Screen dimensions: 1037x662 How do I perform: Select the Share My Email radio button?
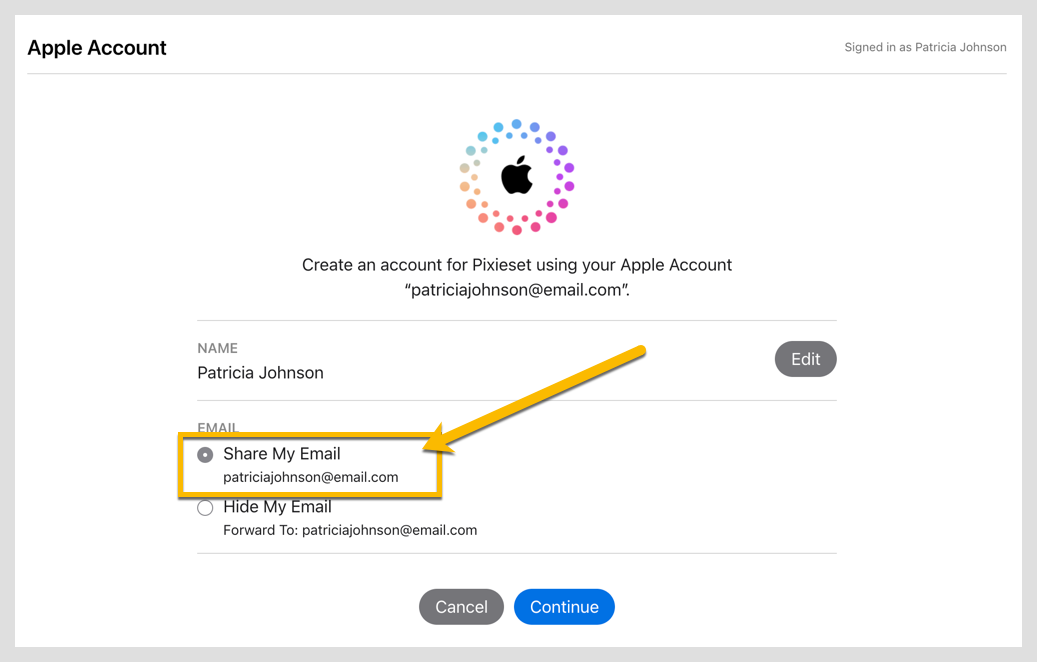(x=205, y=455)
